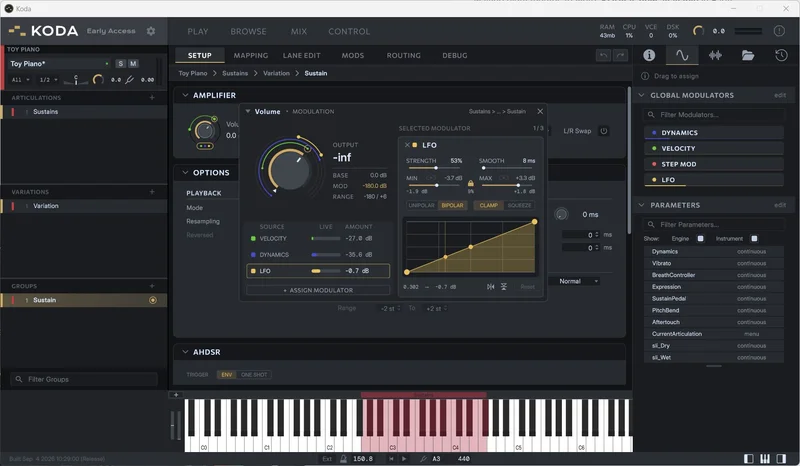This screenshot has height=466, width=800.
Task: Remove the LFO modulator with X
Action: [407, 145]
